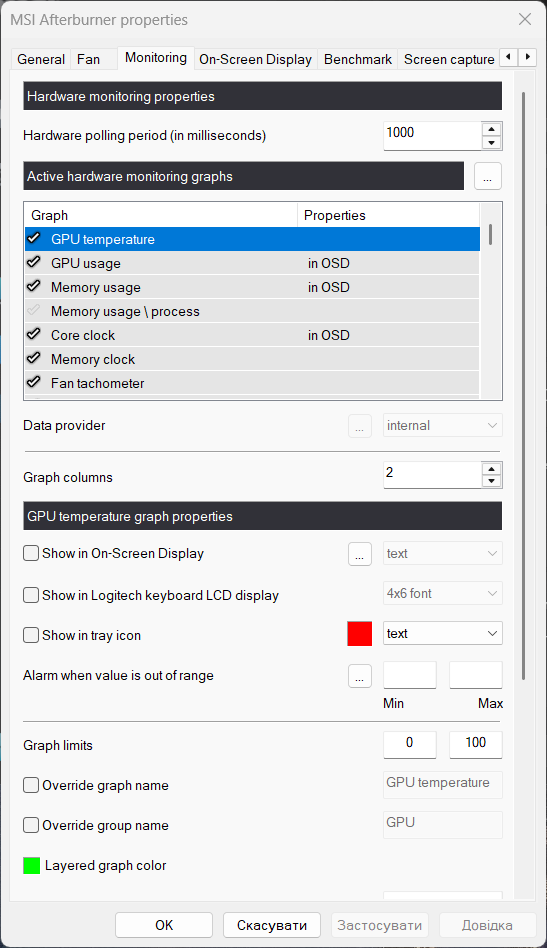This screenshot has width=547, height=948.
Task: Click the ellipsis button next to Show in On-Screen Display
Action: (x=360, y=554)
